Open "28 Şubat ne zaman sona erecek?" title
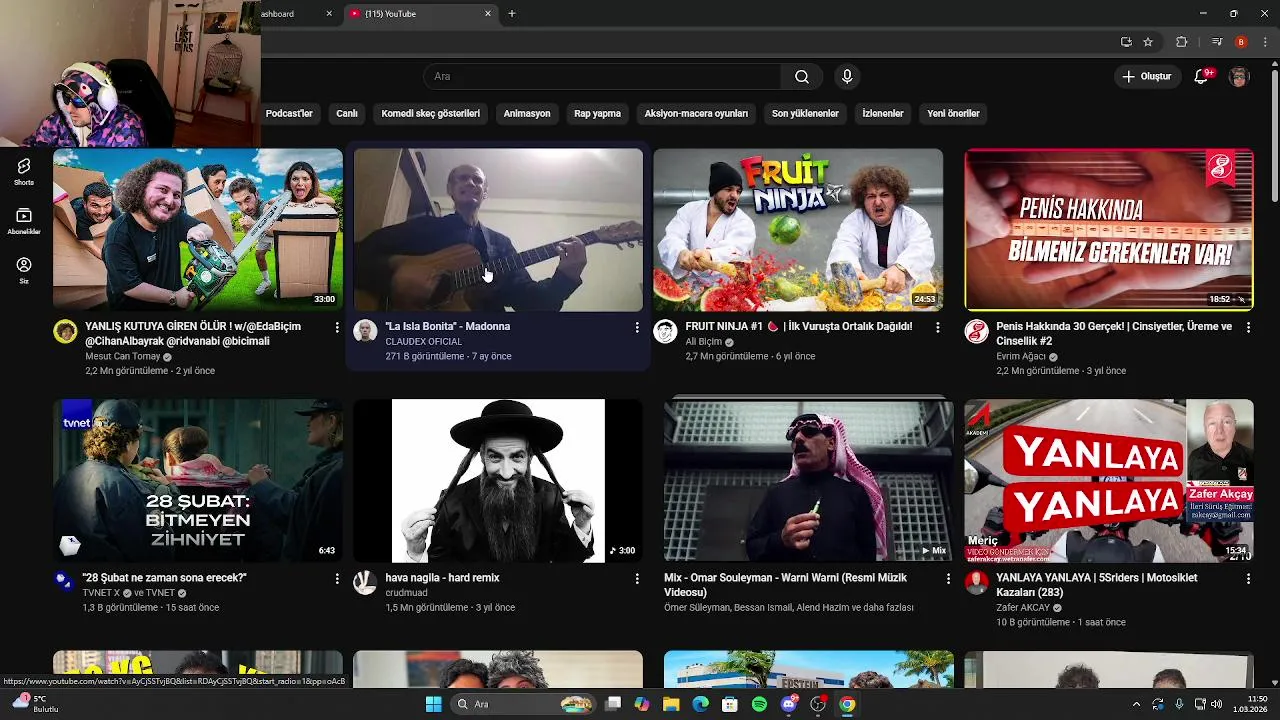1280x720 pixels. coord(164,578)
